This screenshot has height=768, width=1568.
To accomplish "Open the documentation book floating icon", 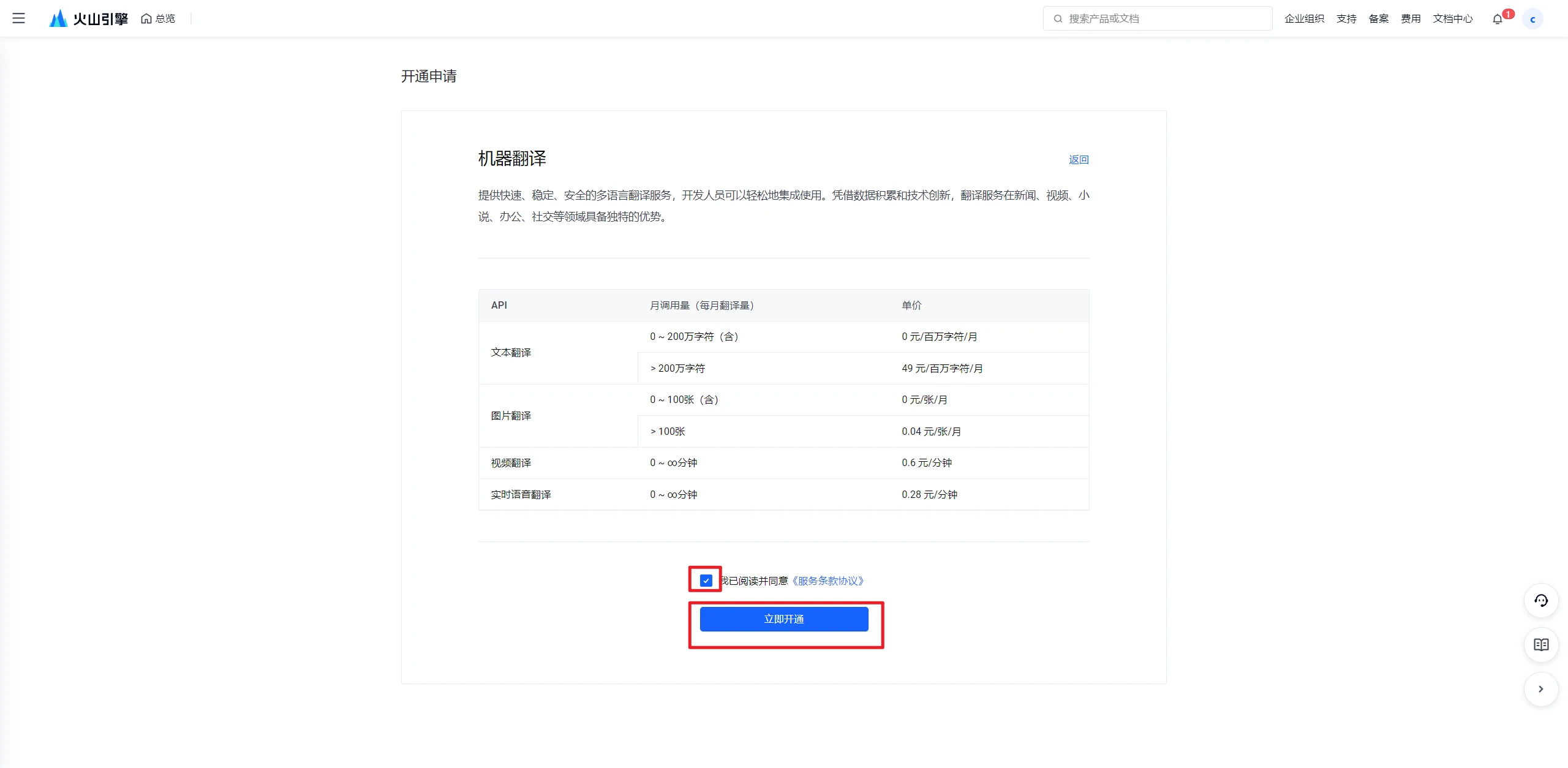I will [1541, 645].
